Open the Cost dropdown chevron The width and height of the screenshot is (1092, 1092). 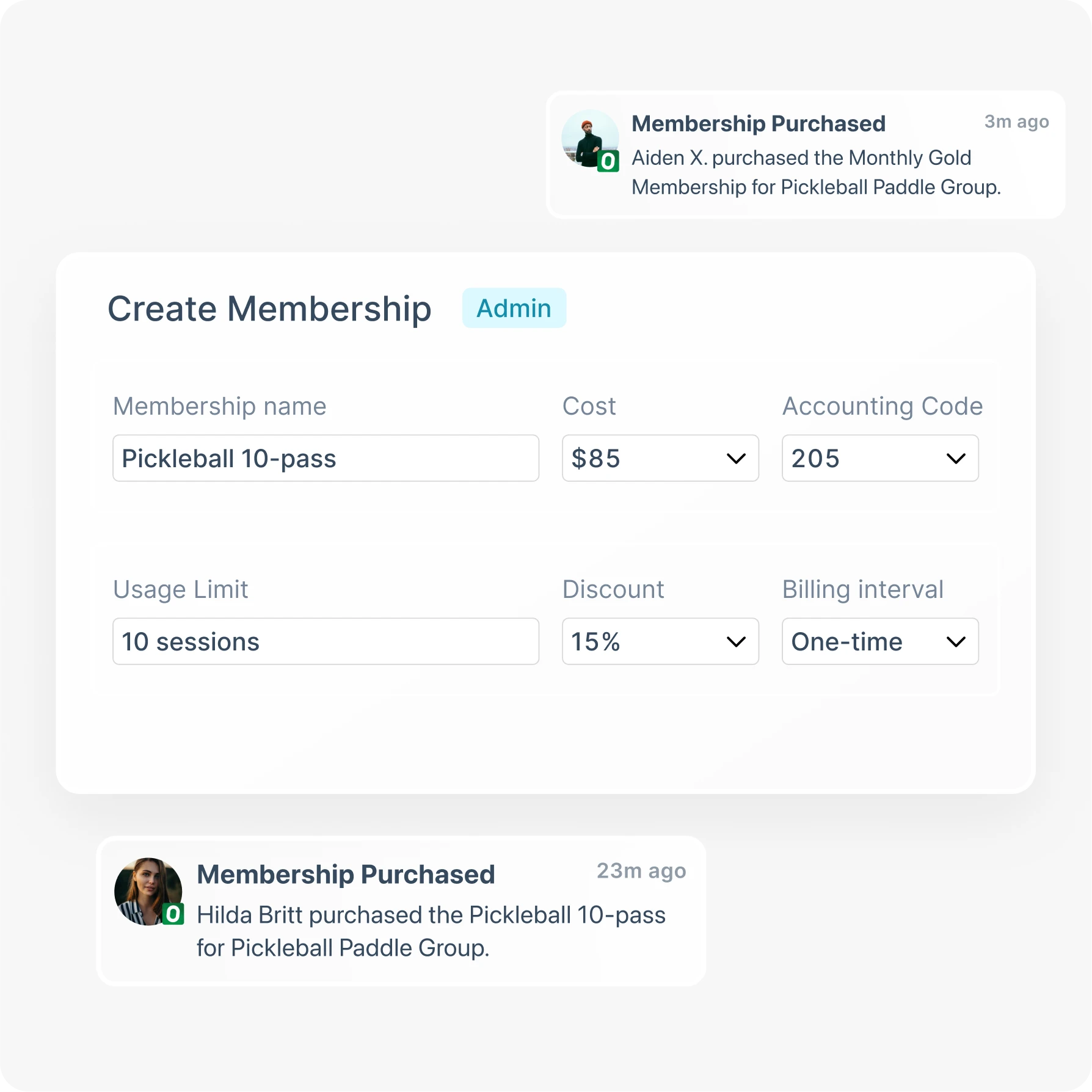736,459
